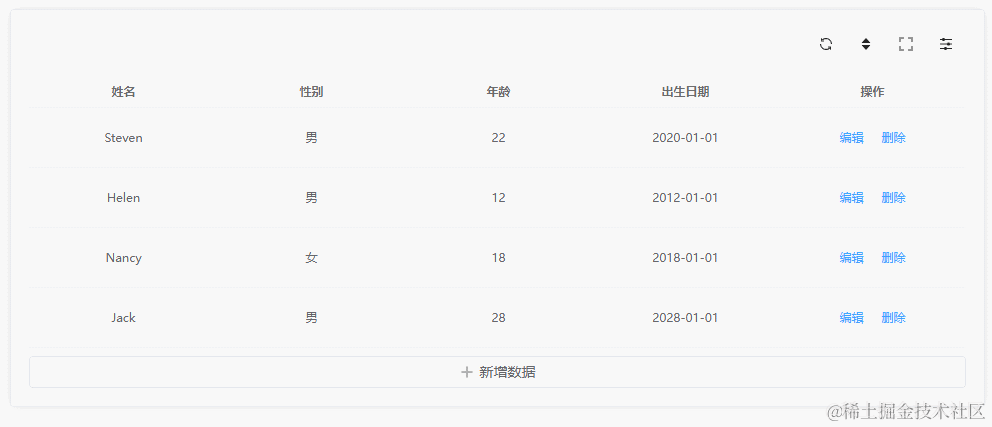
Task: Click the 性别 column header
Action: [311, 92]
